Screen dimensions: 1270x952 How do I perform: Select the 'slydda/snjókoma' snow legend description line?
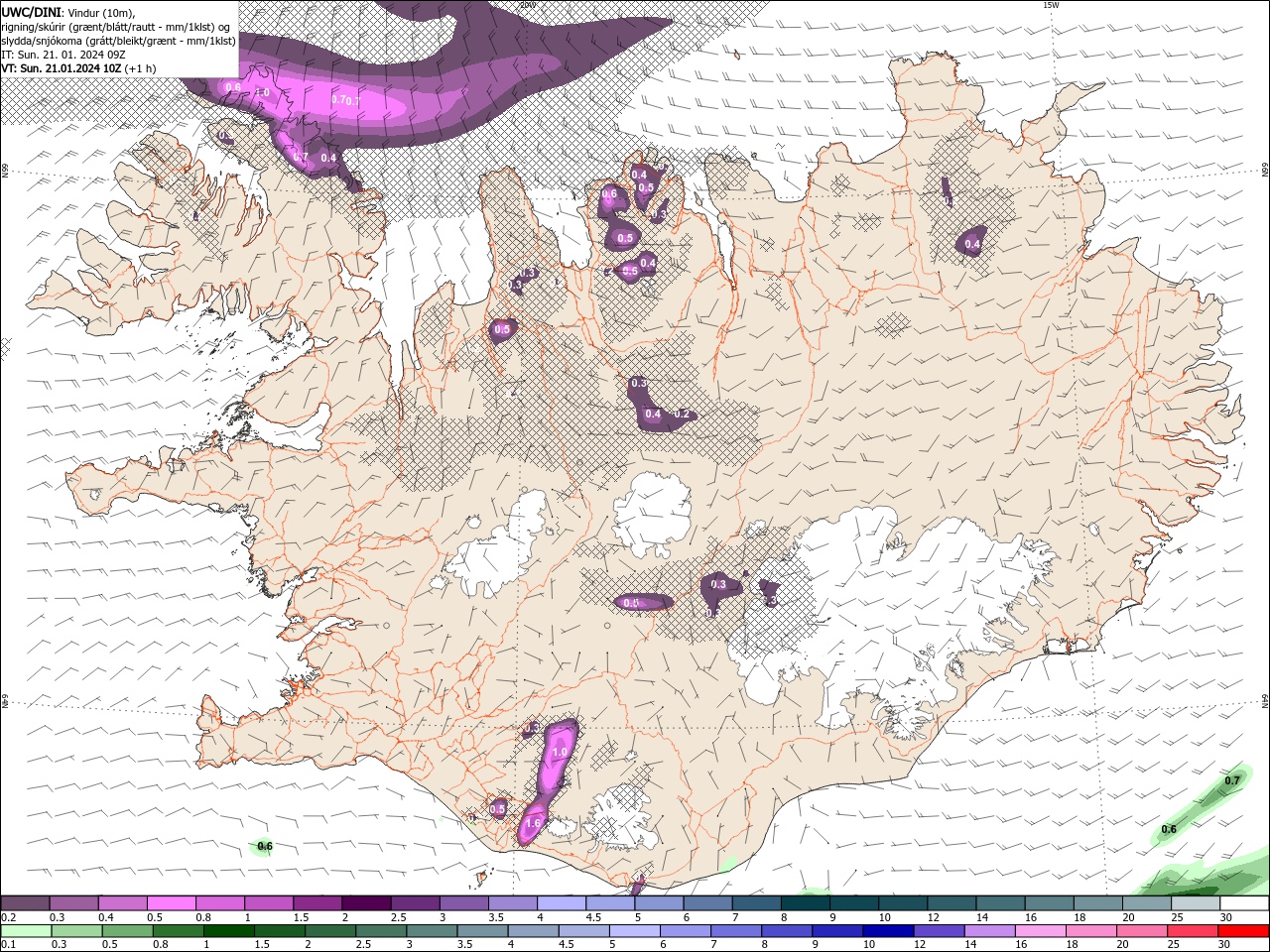click(x=118, y=41)
